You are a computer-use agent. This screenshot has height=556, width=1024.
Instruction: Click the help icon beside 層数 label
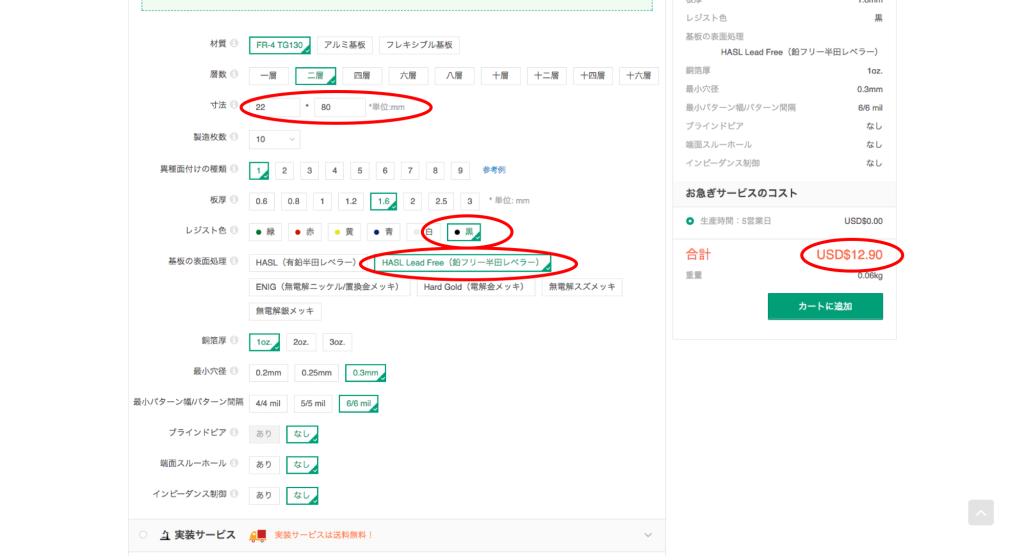pos(234,75)
